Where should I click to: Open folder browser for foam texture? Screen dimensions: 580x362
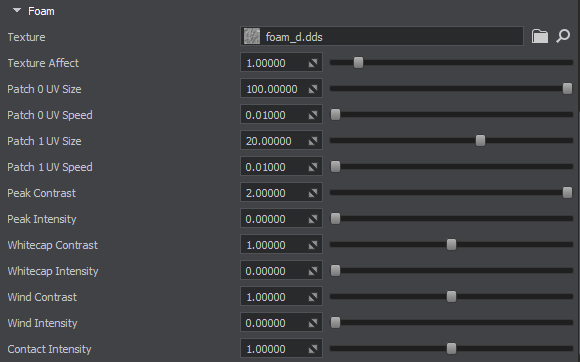(x=540, y=36)
